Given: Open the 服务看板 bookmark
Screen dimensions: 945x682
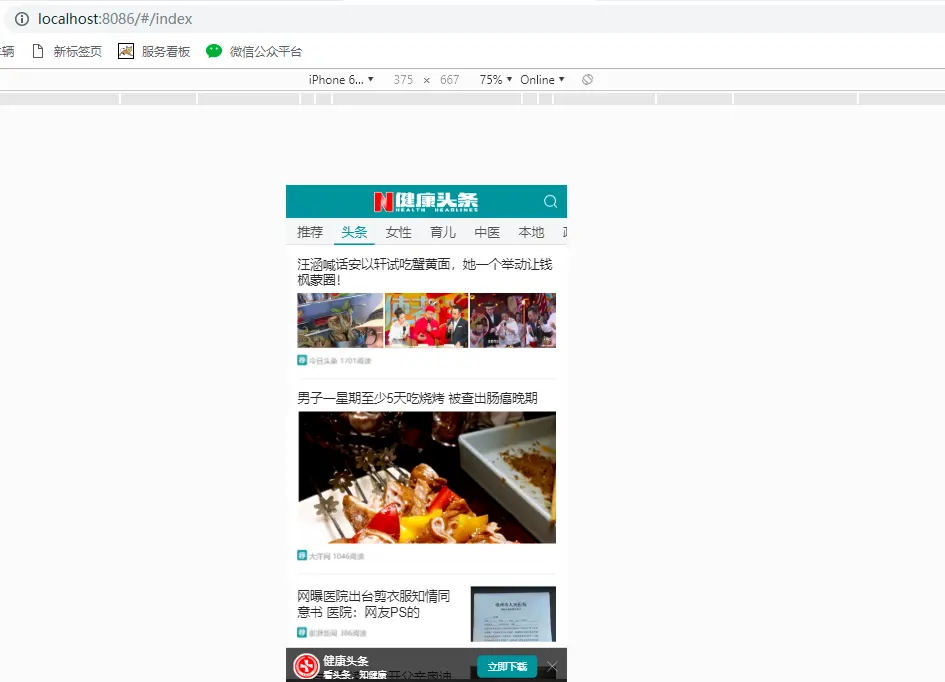Looking at the screenshot, I should 154,52.
